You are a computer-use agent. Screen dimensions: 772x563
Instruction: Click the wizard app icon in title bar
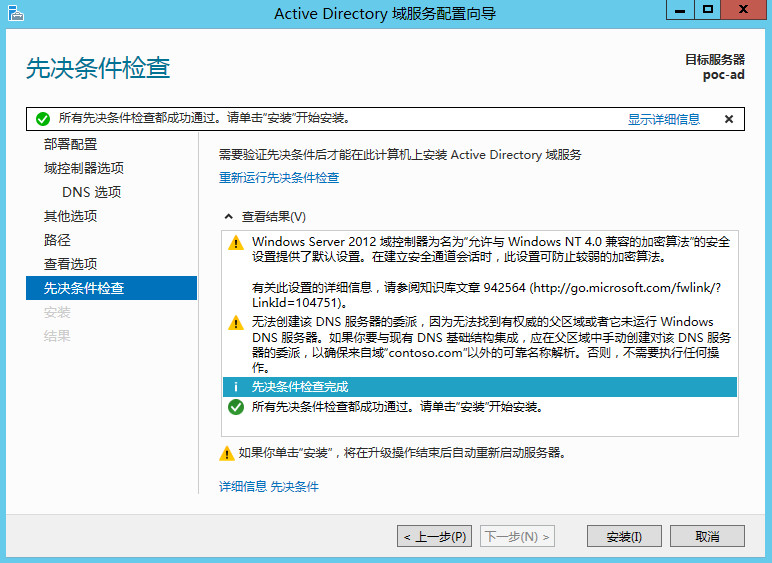[15, 13]
